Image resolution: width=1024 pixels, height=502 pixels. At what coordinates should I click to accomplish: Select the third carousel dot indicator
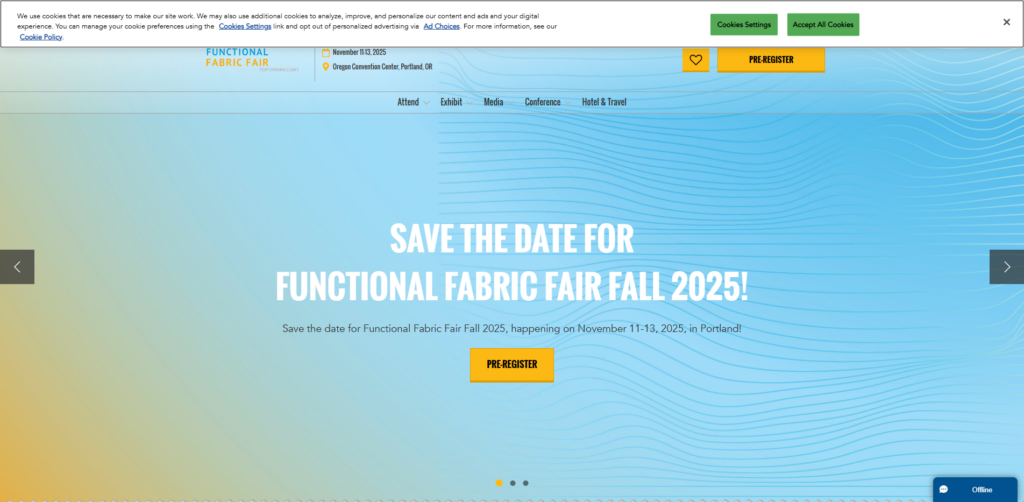[x=526, y=483]
